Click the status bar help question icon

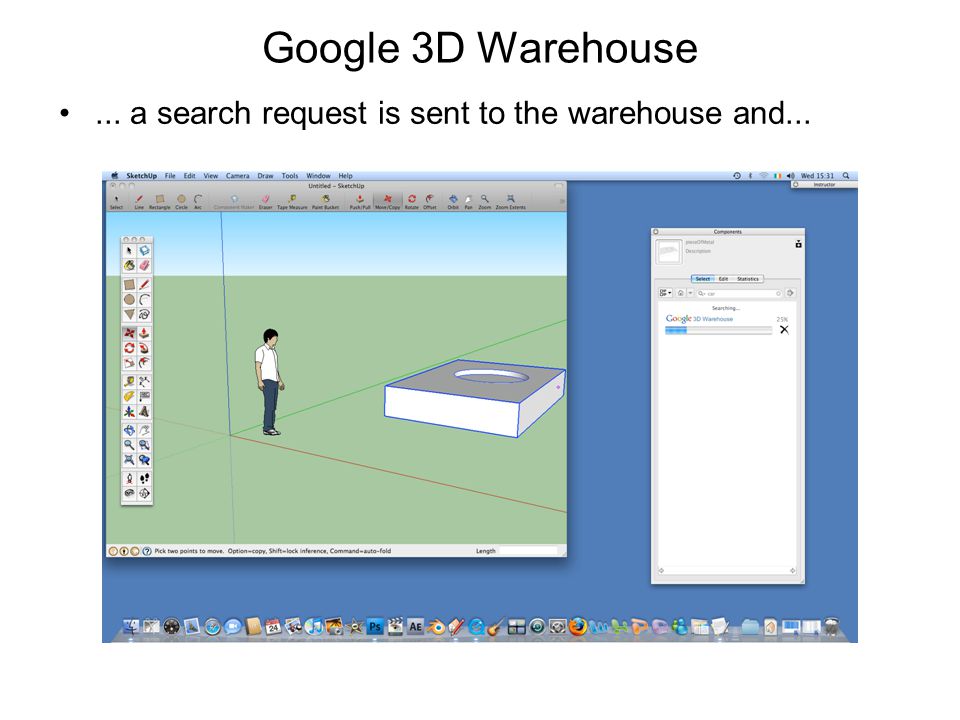pos(147,551)
